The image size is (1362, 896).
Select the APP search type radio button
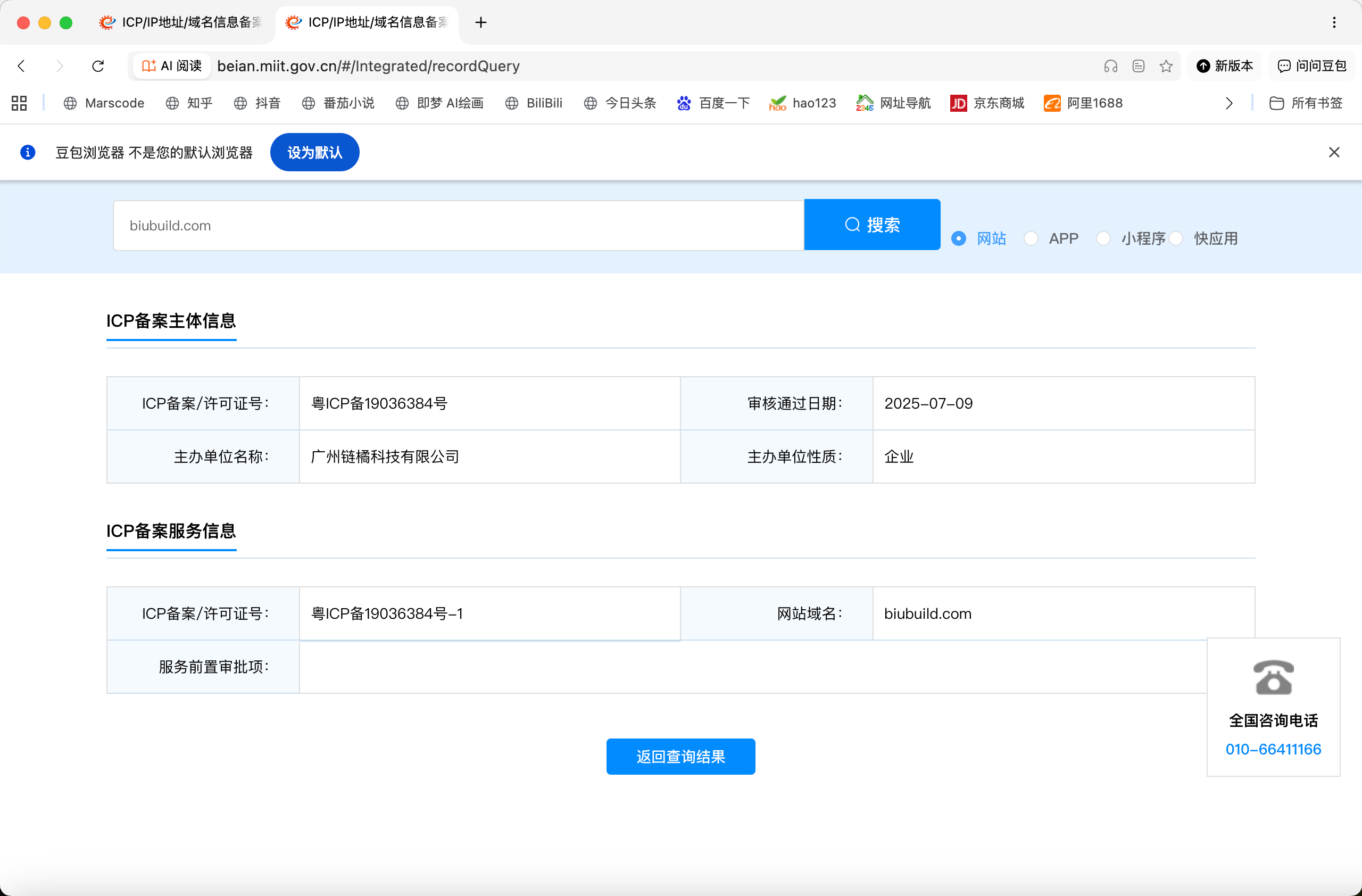click(x=1031, y=238)
